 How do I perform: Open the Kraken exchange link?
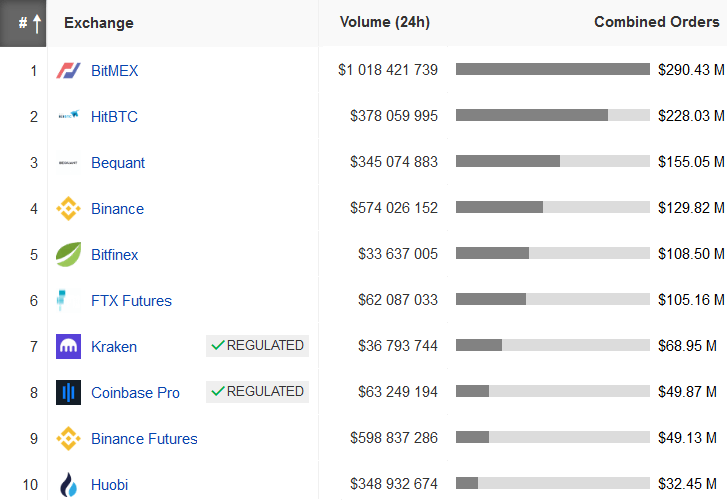114,346
